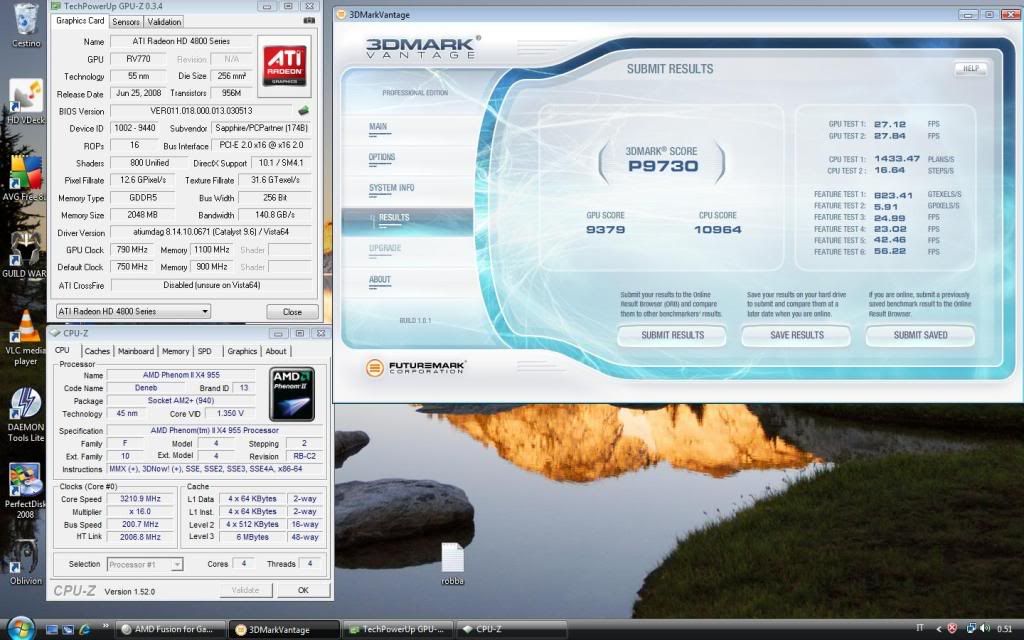This screenshot has height=640, width=1024.
Task: Switch to TechPowerUp GPU-Z taskbar button
Action: 397,630
